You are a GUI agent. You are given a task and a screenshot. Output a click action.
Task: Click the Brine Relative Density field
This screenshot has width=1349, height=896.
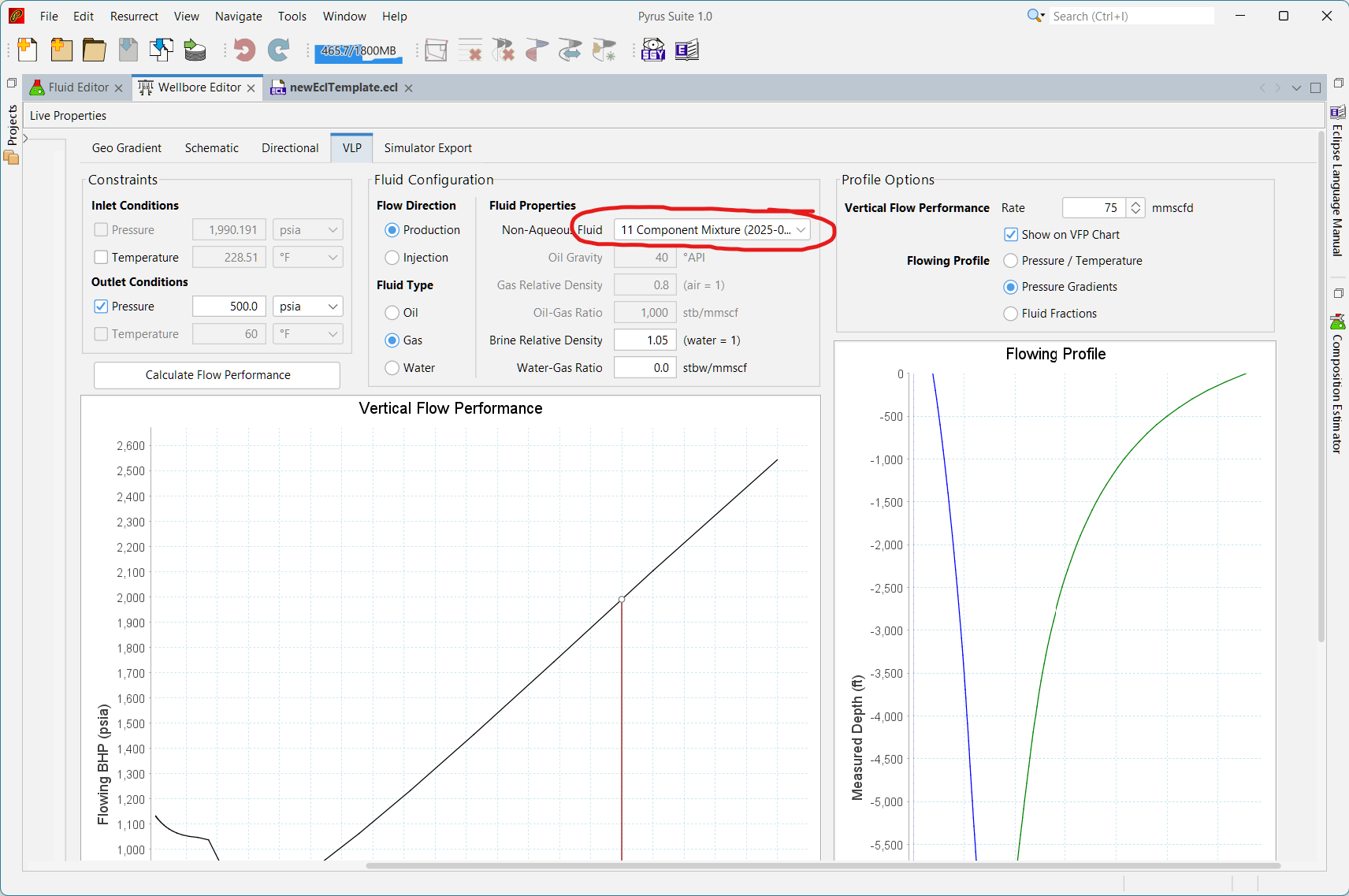click(645, 340)
